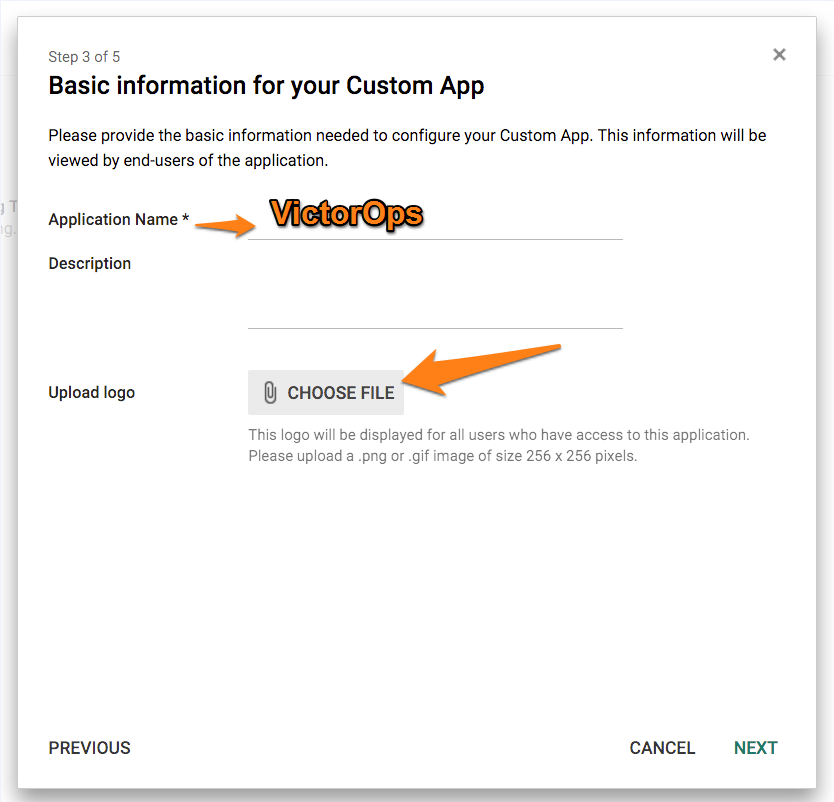This screenshot has width=834, height=802.
Task: Click the 'Application Name *' label
Action: point(119,219)
